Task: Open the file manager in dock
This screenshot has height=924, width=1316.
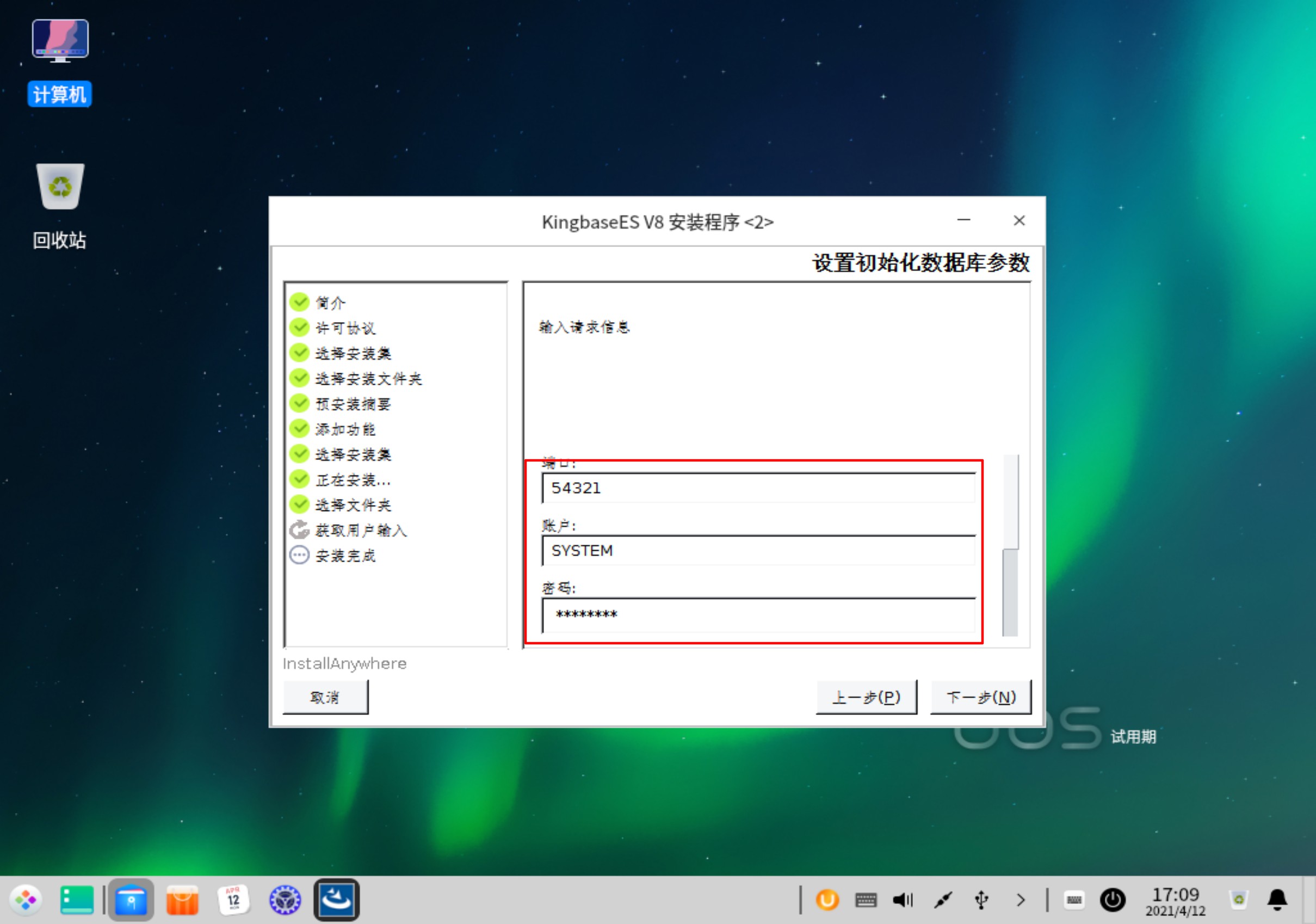Action: coord(131,900)
